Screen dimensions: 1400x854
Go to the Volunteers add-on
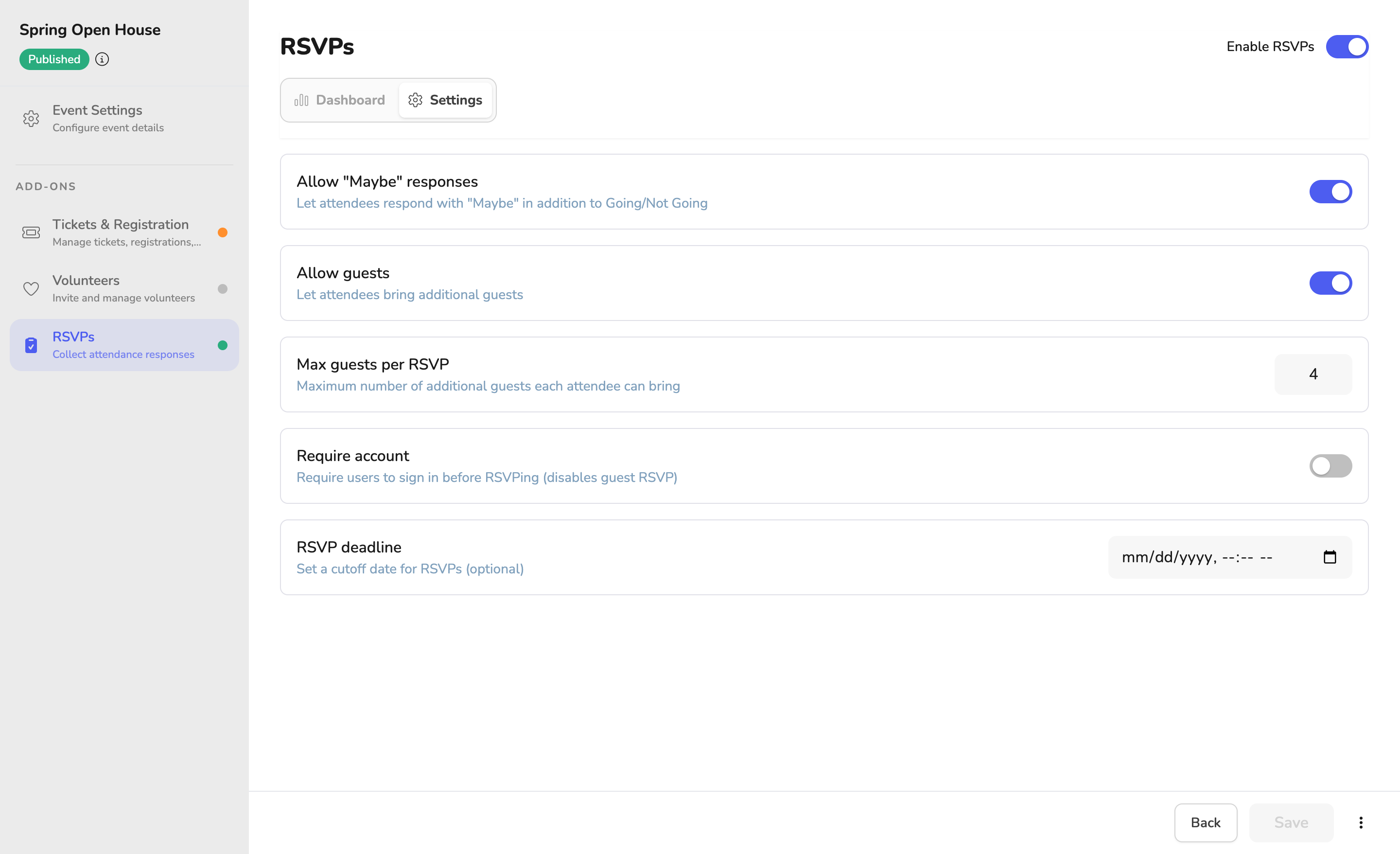(x=124, y=289)
